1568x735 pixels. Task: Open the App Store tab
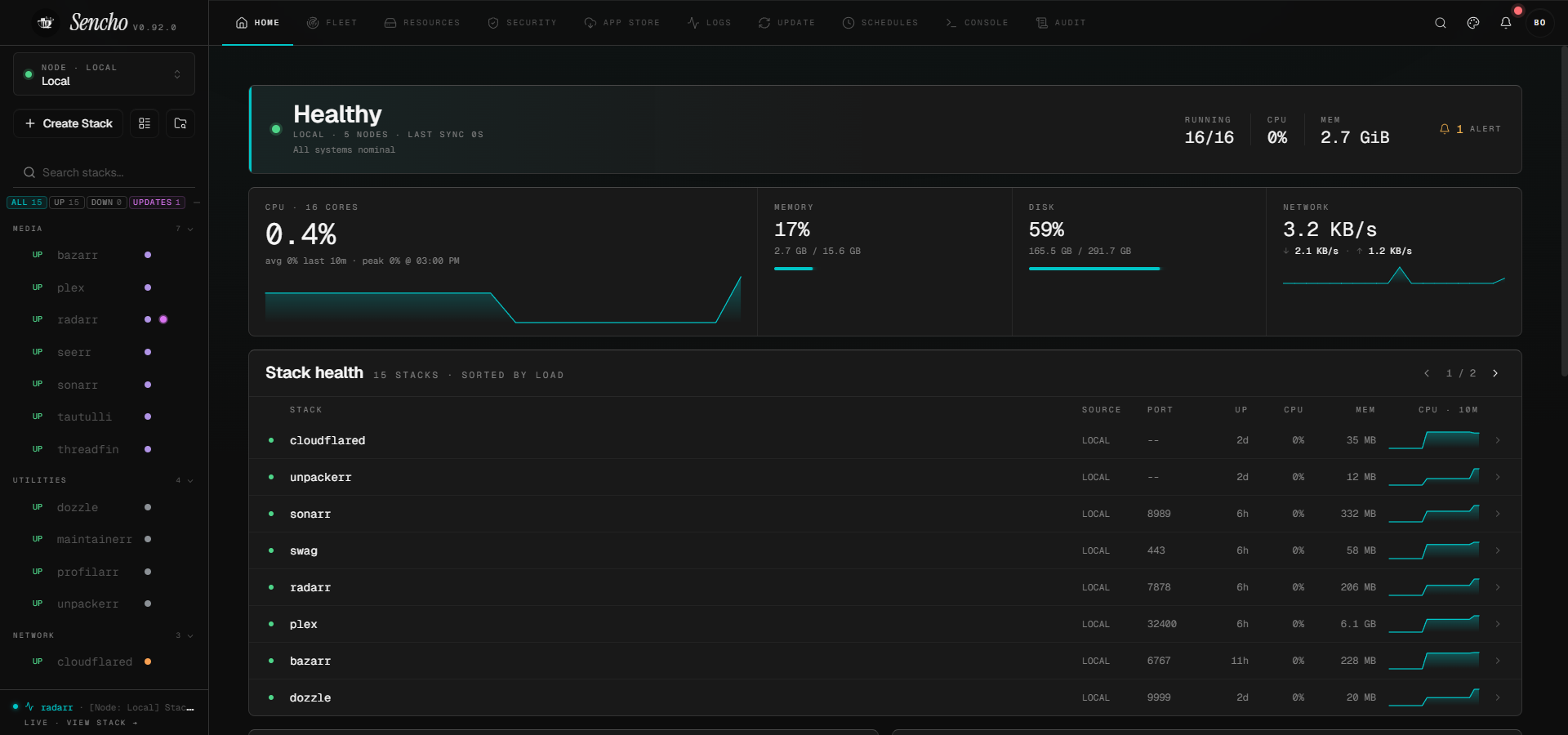pyautogui.click(x=622, y=23)
